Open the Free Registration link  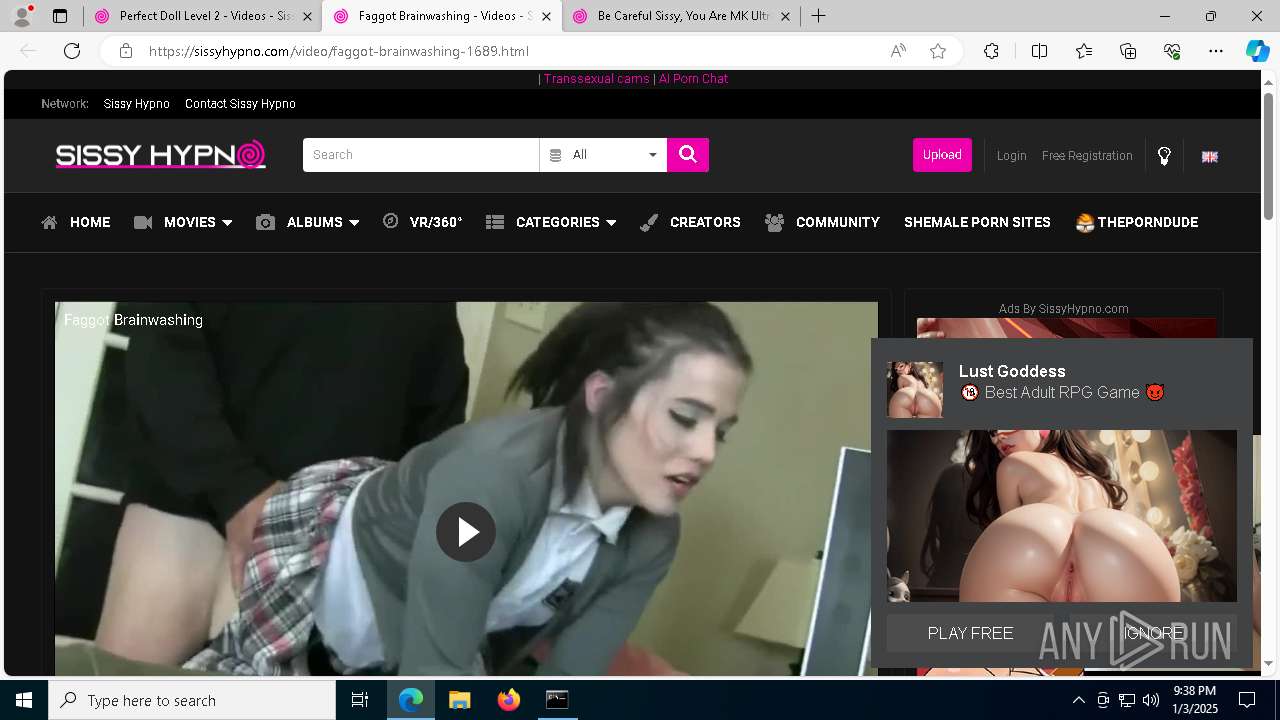click(1087, 156)
